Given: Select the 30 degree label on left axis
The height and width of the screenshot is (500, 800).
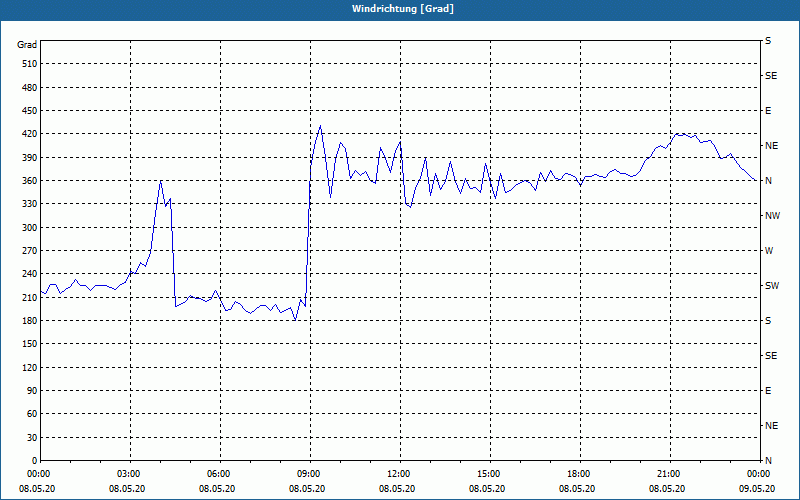Looking at the screenshot, I should (x=32, y=438).
